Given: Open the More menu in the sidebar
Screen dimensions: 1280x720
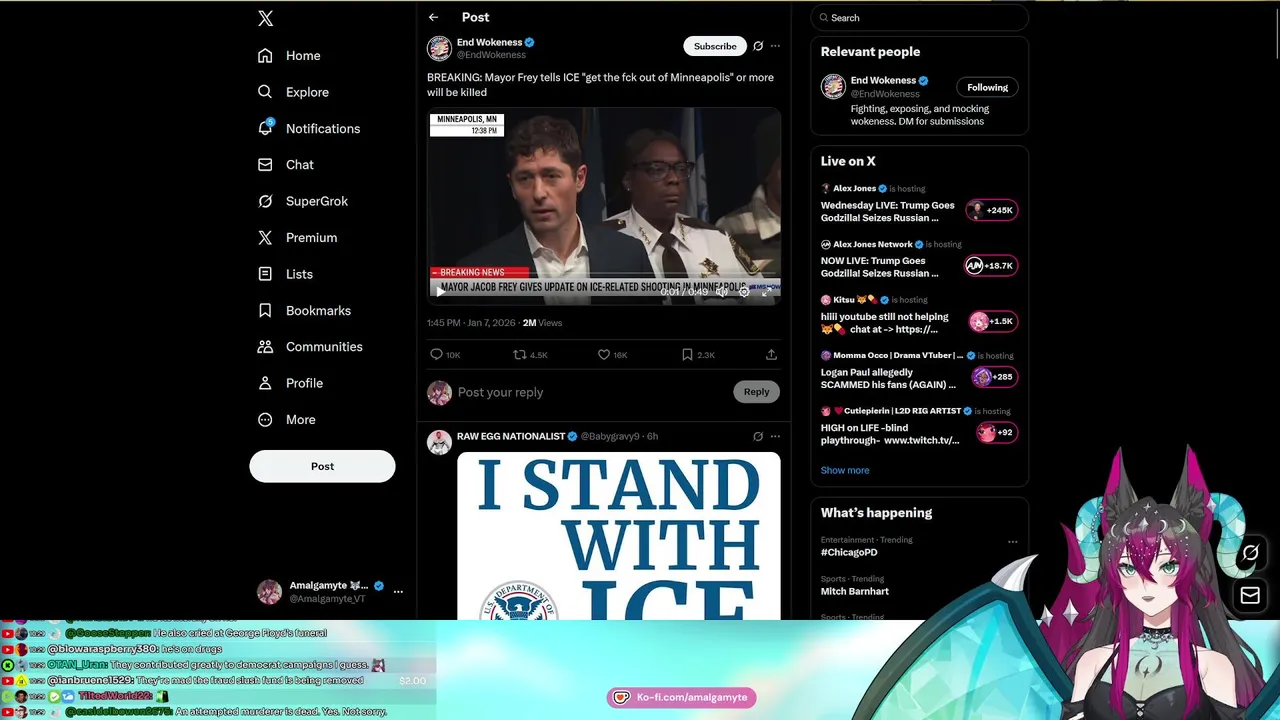Looking at the screenshot, I should [x=286, y=420].
